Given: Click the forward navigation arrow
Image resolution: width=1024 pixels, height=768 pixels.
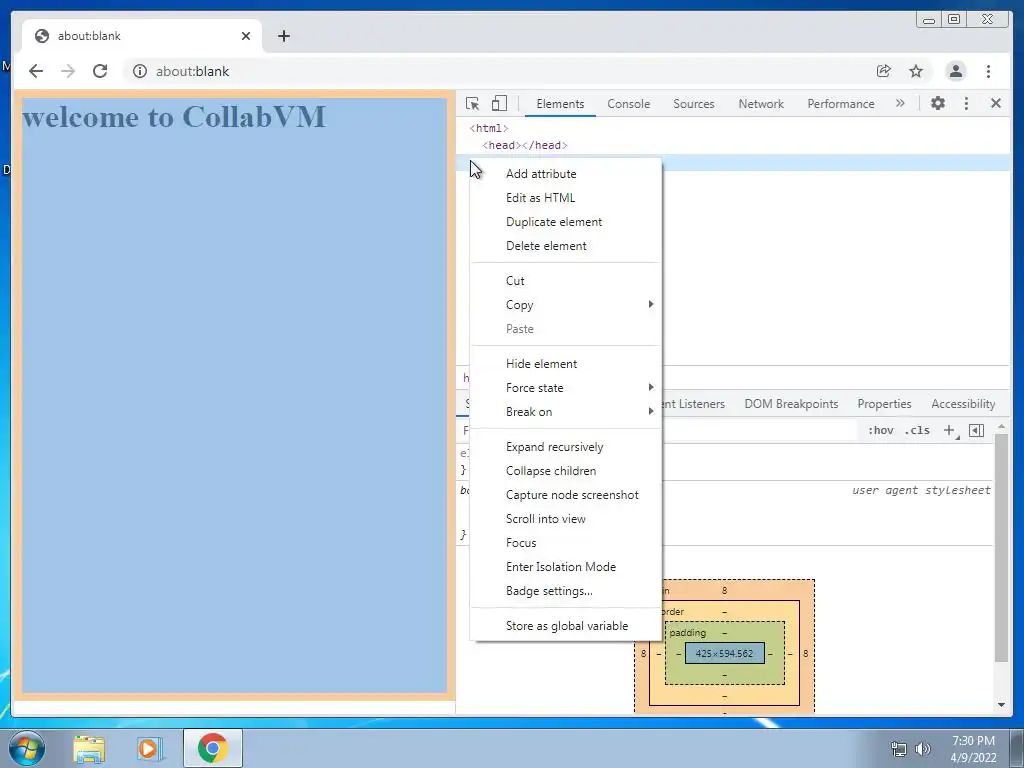Looking at the screenshot, I should (x=68, y=71).
